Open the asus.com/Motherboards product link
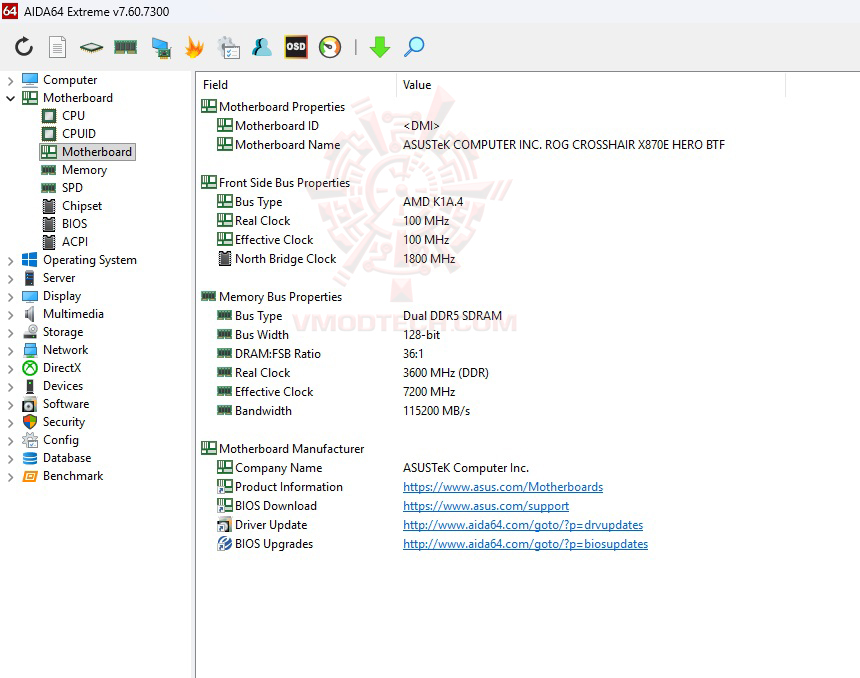The width and height of the screenshot is (860, 678). (503, 487)
